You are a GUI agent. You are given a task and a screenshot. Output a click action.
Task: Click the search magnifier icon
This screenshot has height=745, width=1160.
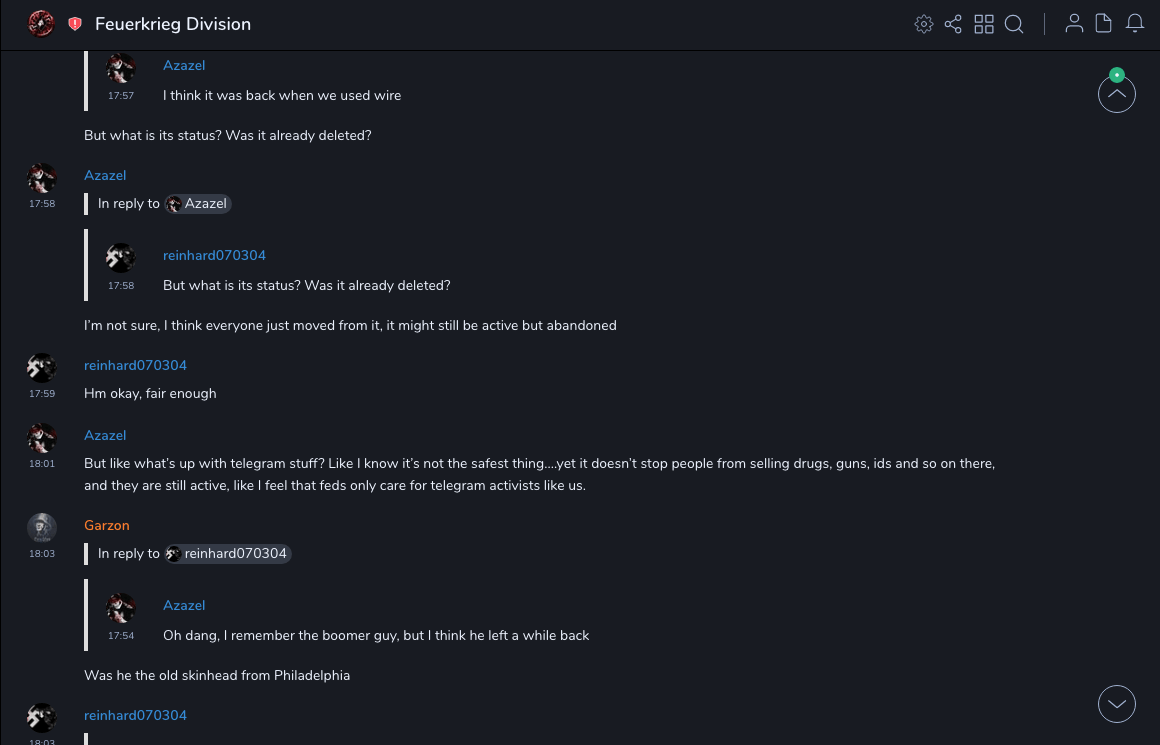1014,24
